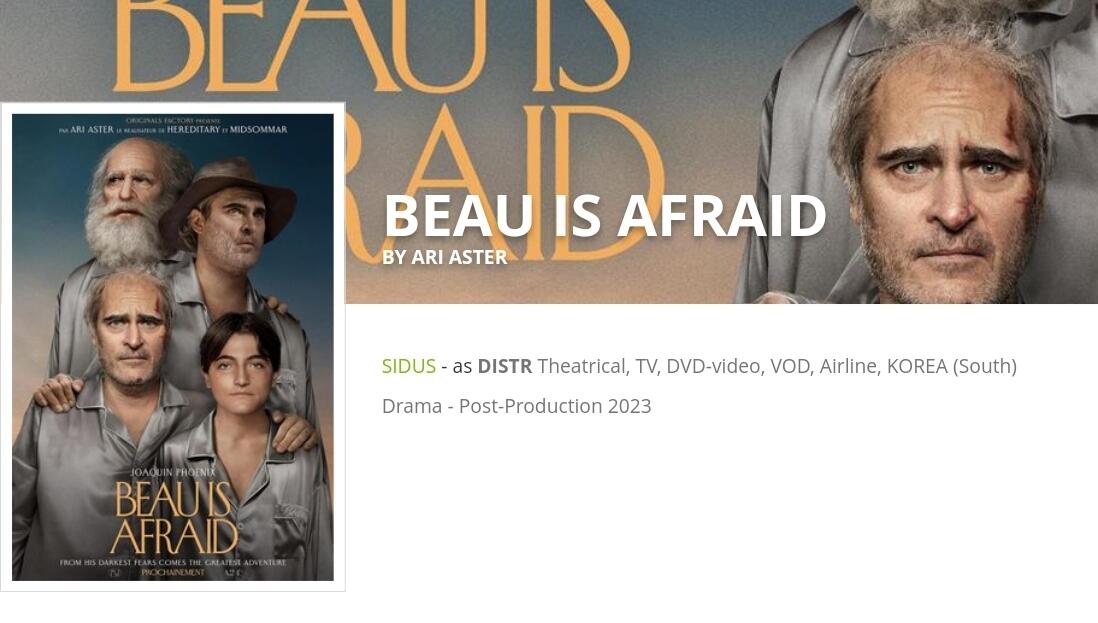Open the SIDUS distributor link
Screen dimensions: 1098x623
[x=408, y=366]
